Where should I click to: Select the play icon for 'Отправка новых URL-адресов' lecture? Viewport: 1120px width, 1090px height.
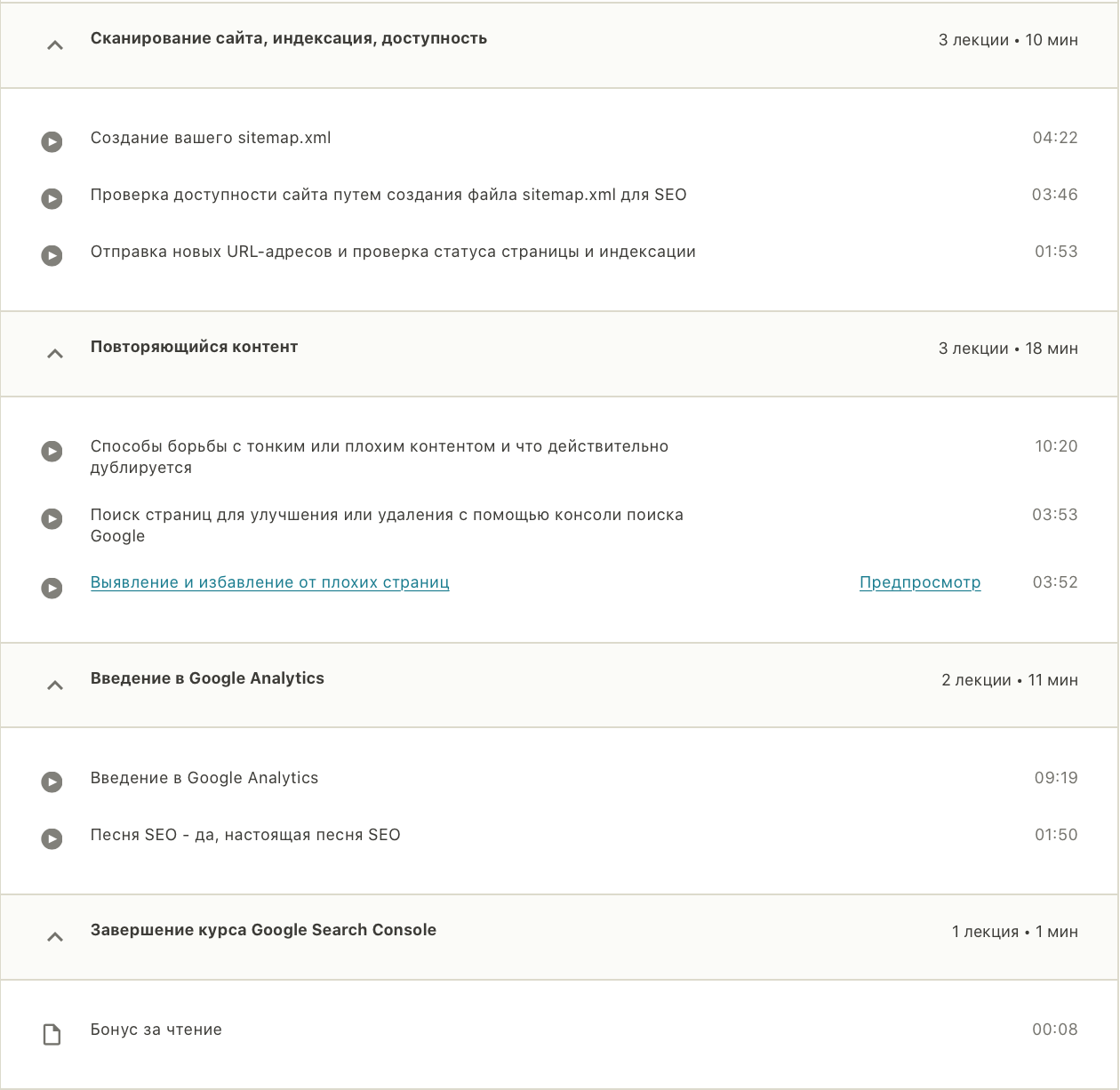(52, 255)
